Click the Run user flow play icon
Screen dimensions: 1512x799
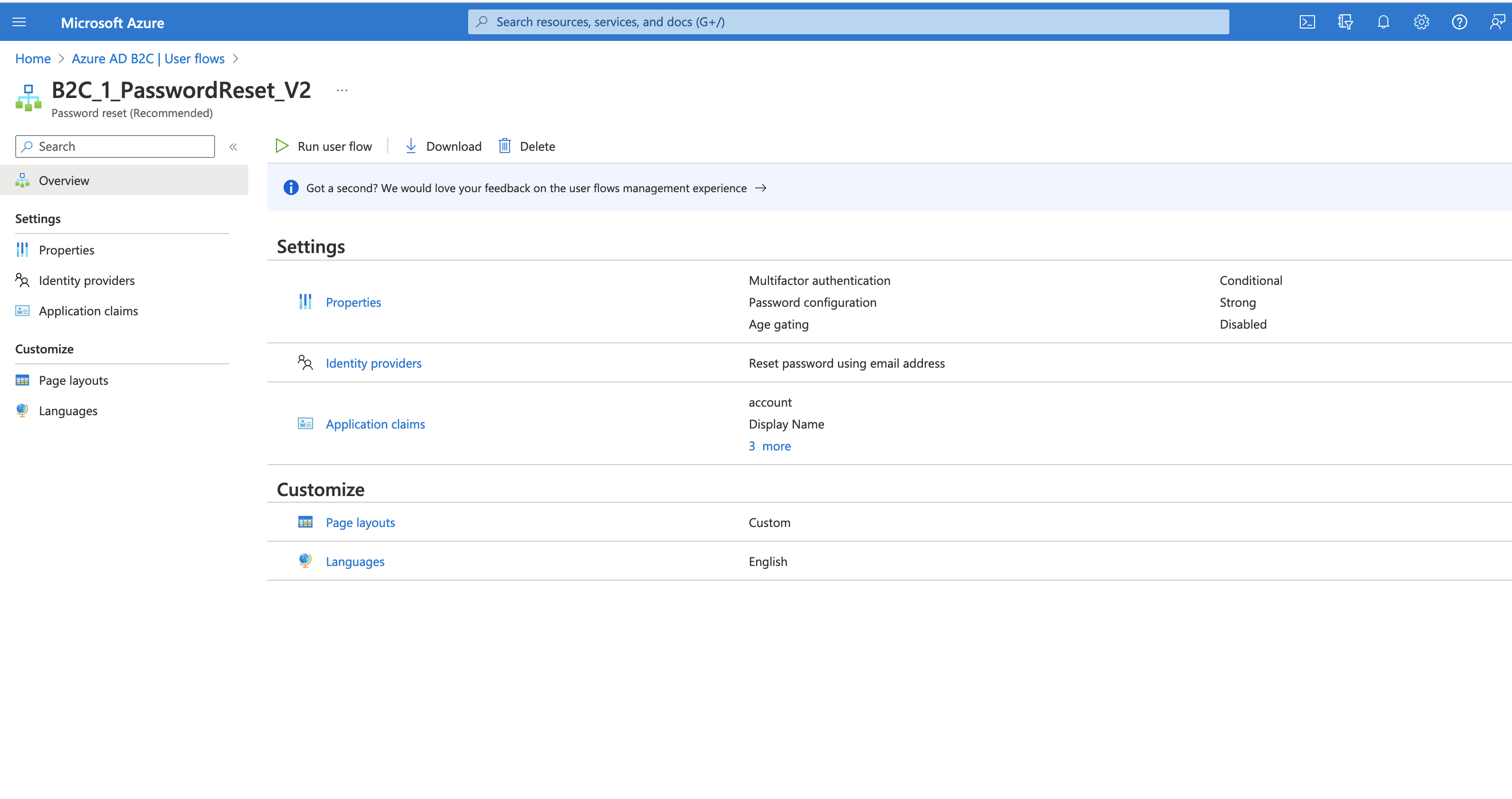[x=282, y=146]
